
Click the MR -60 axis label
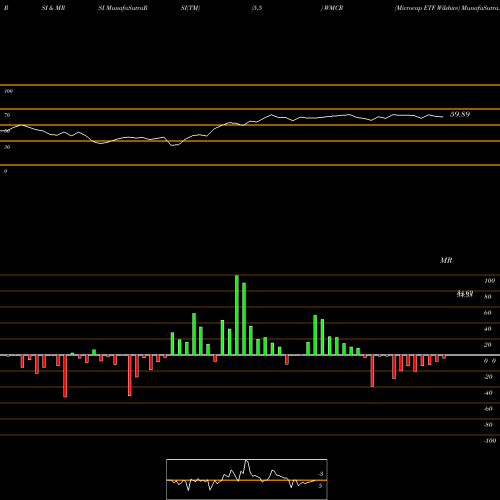tap(488, 409)
